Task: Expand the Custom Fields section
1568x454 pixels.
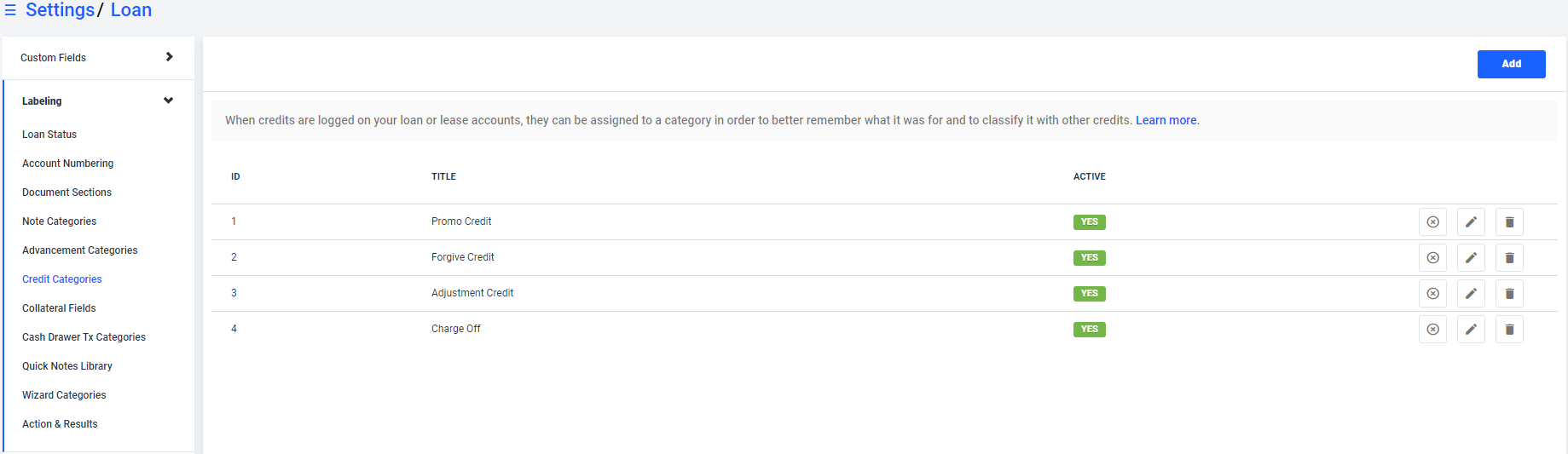Action: (98, 58)
